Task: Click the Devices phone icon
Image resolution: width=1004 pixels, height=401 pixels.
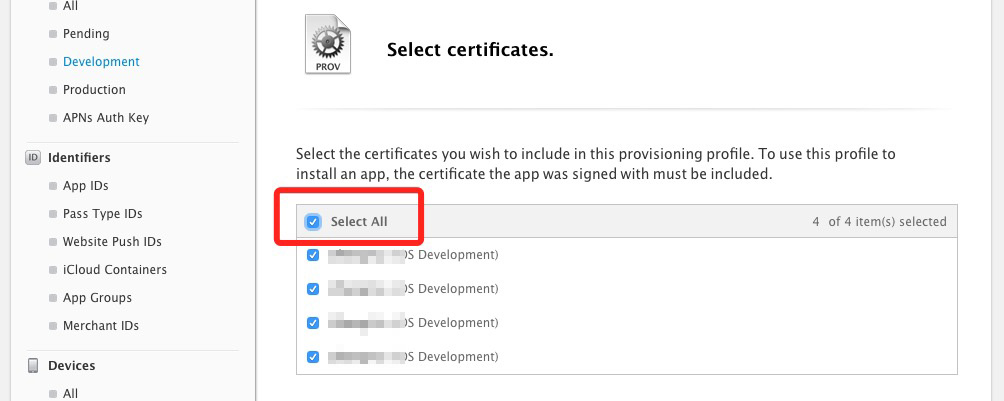Action: pyautogui.click(x=32, y=365)
